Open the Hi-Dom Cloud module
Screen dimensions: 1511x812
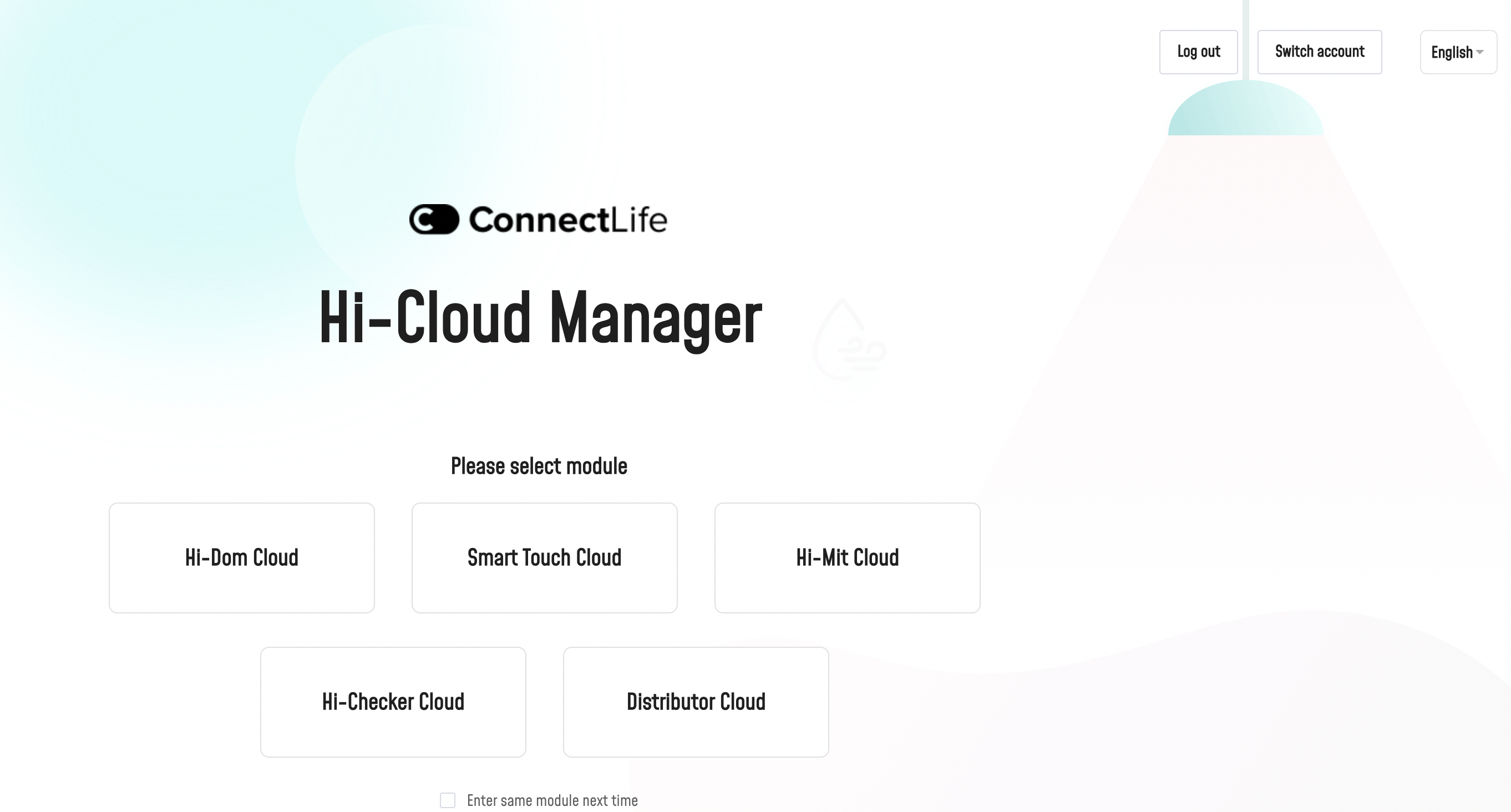pos(242,557)
